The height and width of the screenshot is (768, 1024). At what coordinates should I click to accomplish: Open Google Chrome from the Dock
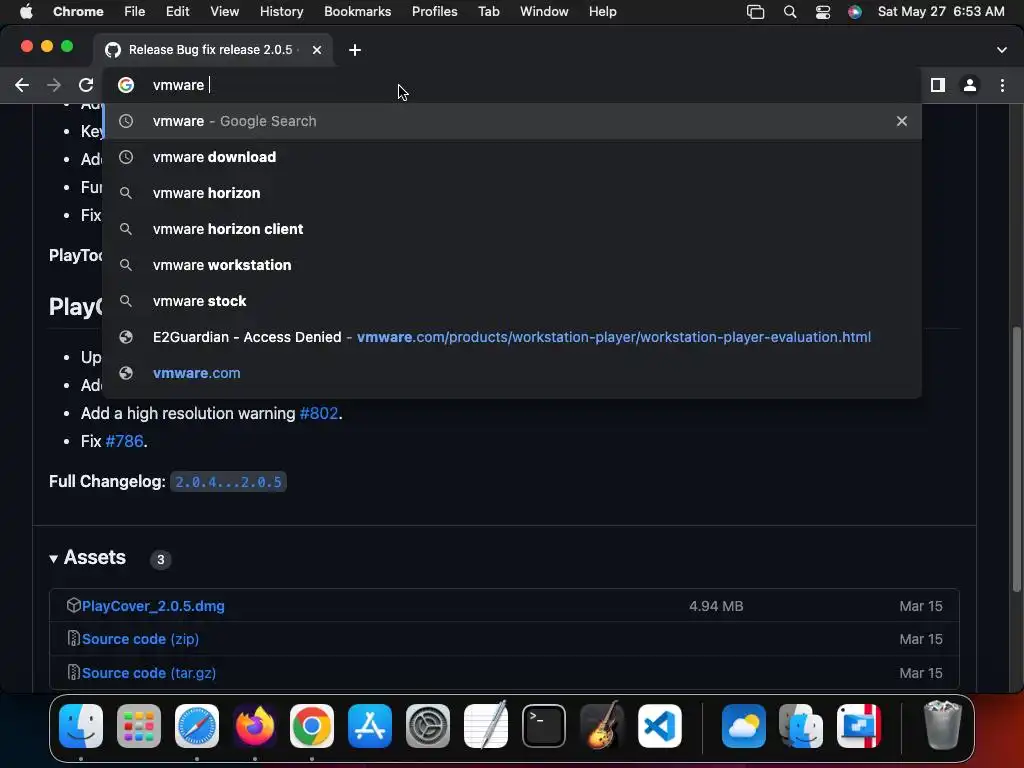pyautogui.click(x=312, y=726)
